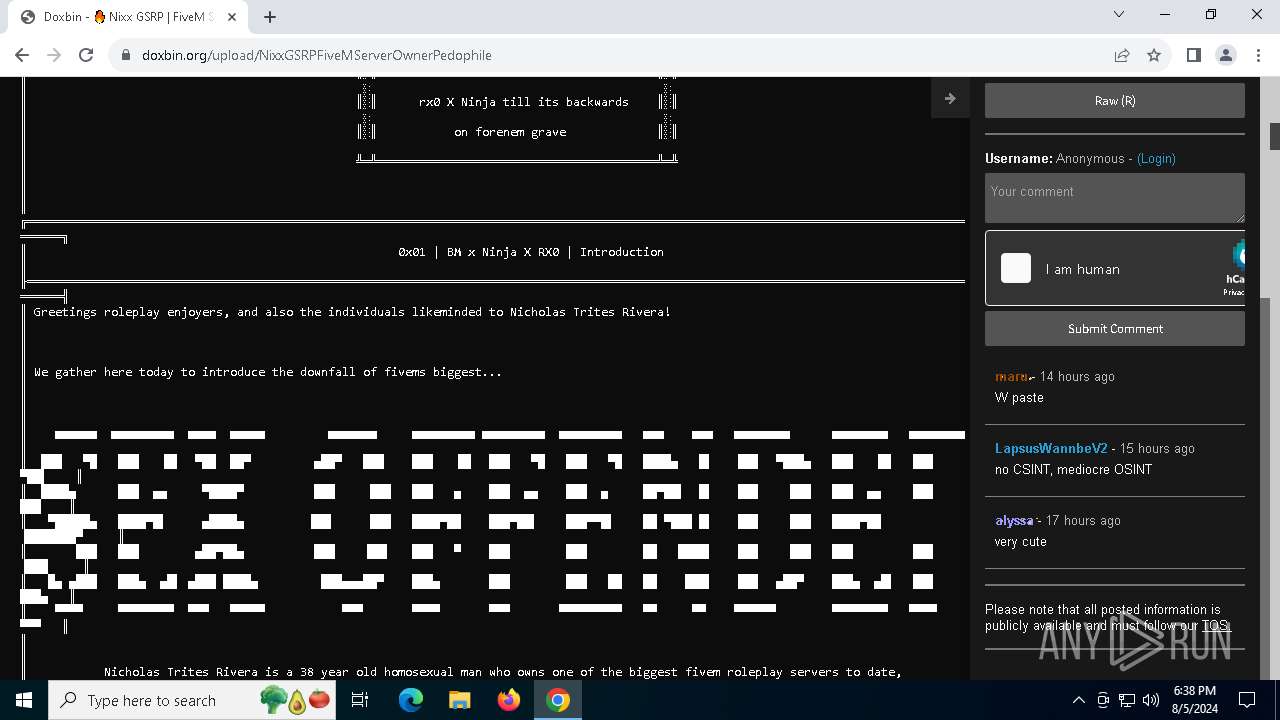1280x720 pixels.
Task: Open LapsusWannbeV2's profile
Action: click(x=1051, y=448)
